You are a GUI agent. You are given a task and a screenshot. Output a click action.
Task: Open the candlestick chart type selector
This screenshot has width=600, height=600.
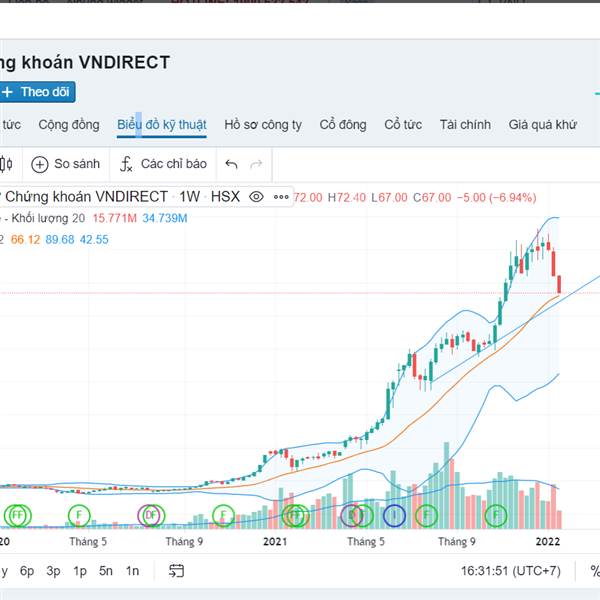coord(7,164)
